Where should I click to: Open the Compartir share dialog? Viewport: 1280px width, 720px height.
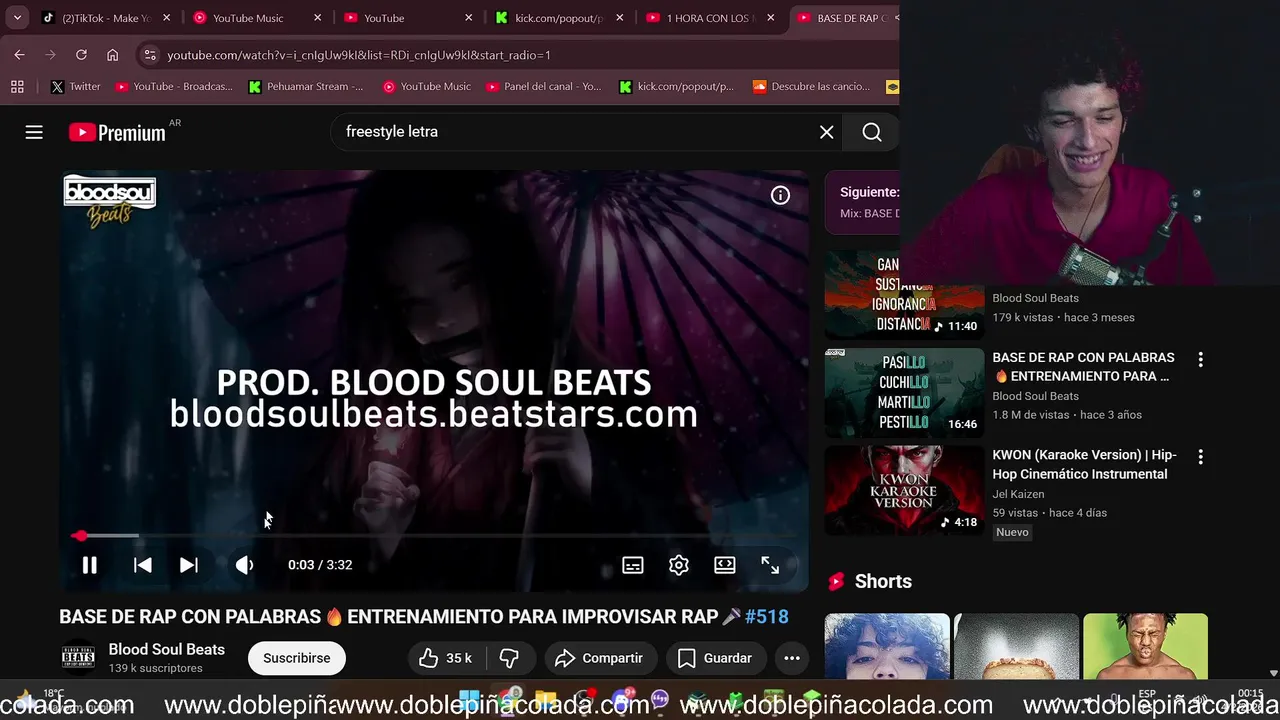[x=600, y=658]
